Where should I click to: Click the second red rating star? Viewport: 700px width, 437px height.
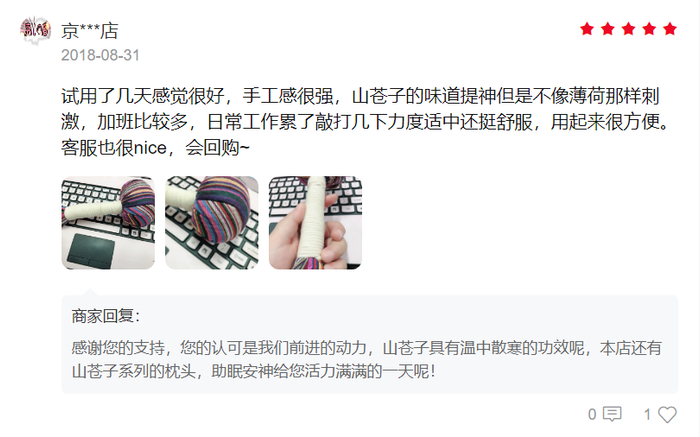click(608, 29)
